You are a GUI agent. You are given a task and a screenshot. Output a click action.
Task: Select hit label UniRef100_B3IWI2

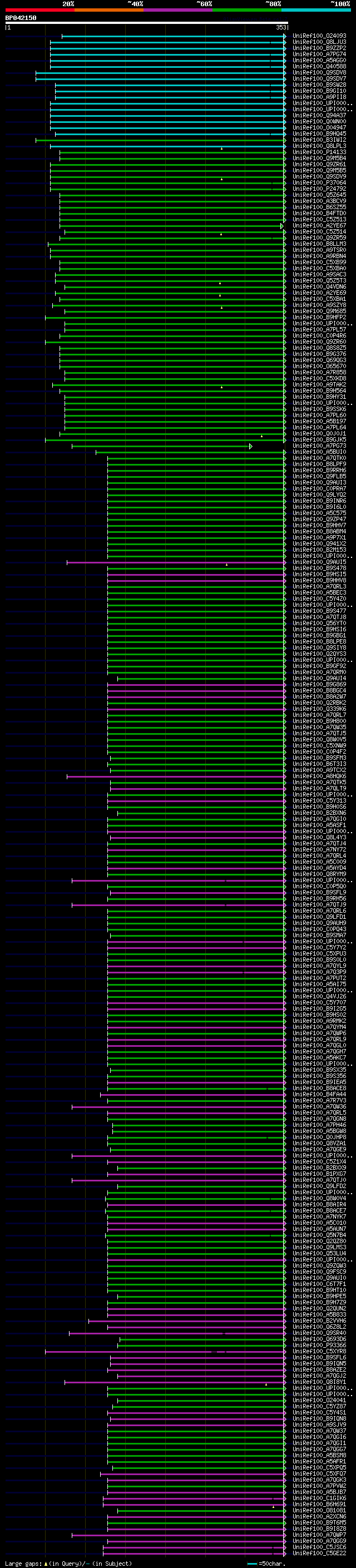319,140
